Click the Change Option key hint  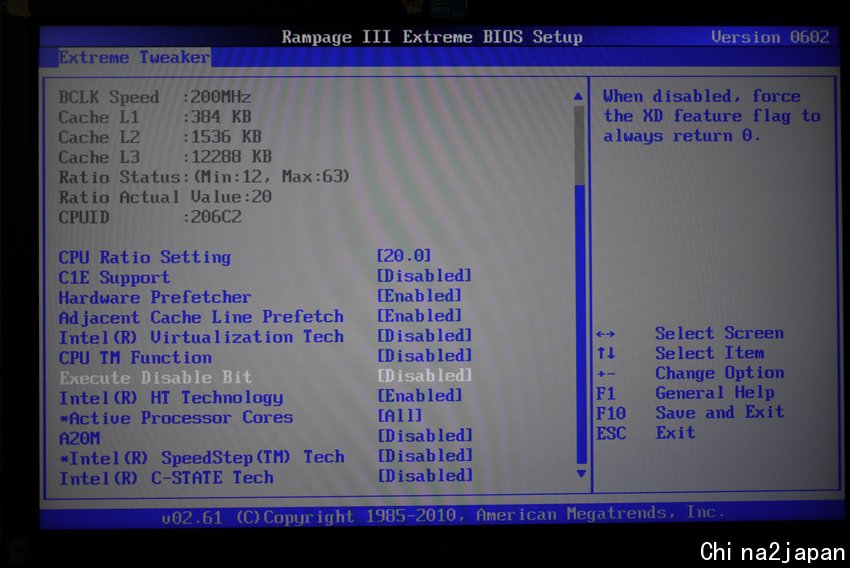(x=690, y=373)
